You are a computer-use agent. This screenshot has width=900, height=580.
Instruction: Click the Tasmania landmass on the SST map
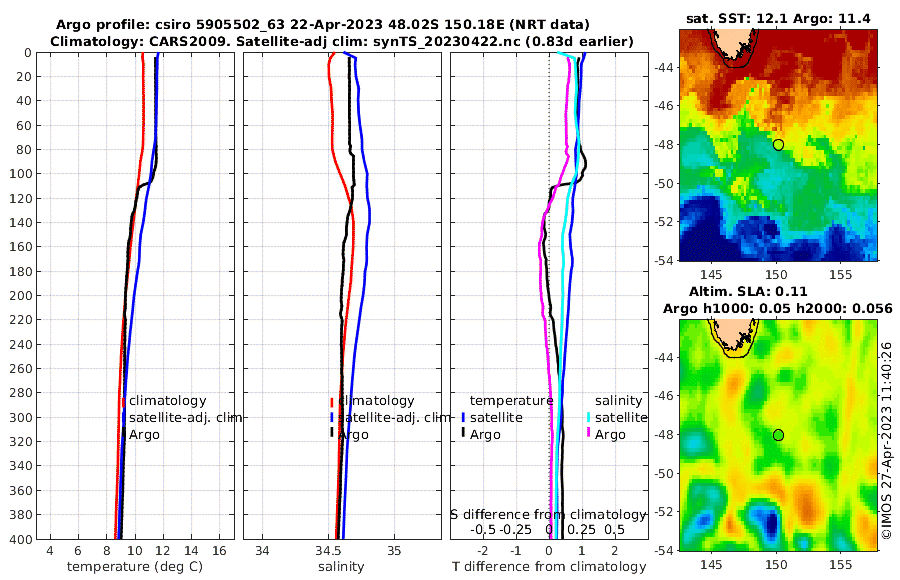733,43
